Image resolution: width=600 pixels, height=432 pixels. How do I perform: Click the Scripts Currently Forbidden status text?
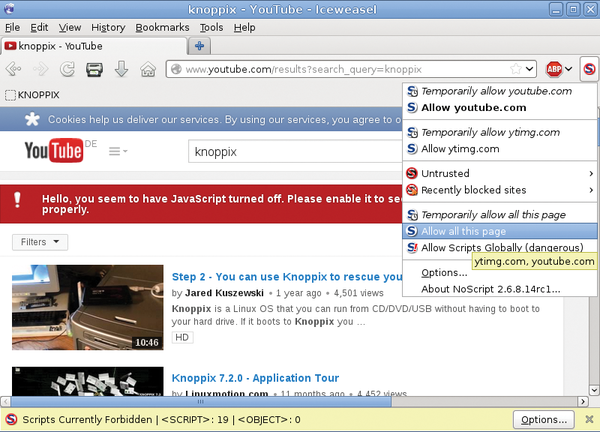(x=87, y=419)
